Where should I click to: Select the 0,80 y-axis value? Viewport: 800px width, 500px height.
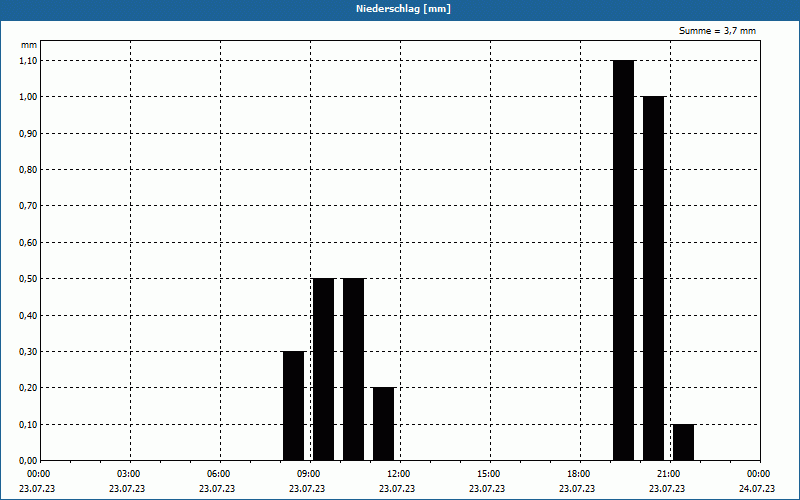pos(28,169)
